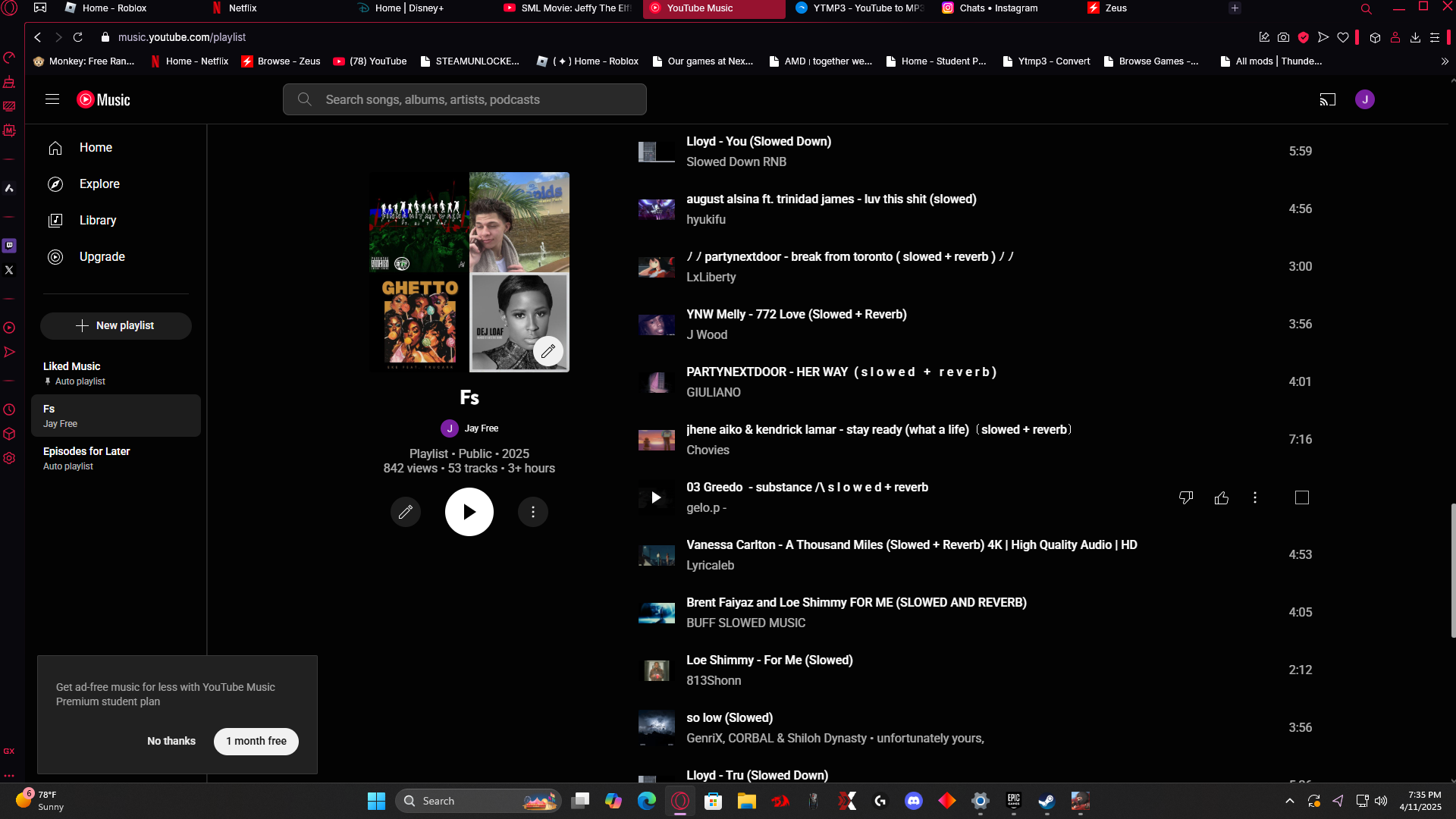Edit the Fs playlist with pencil button
Viewport: 1456px width, 819px height.
tap(406, 512)
